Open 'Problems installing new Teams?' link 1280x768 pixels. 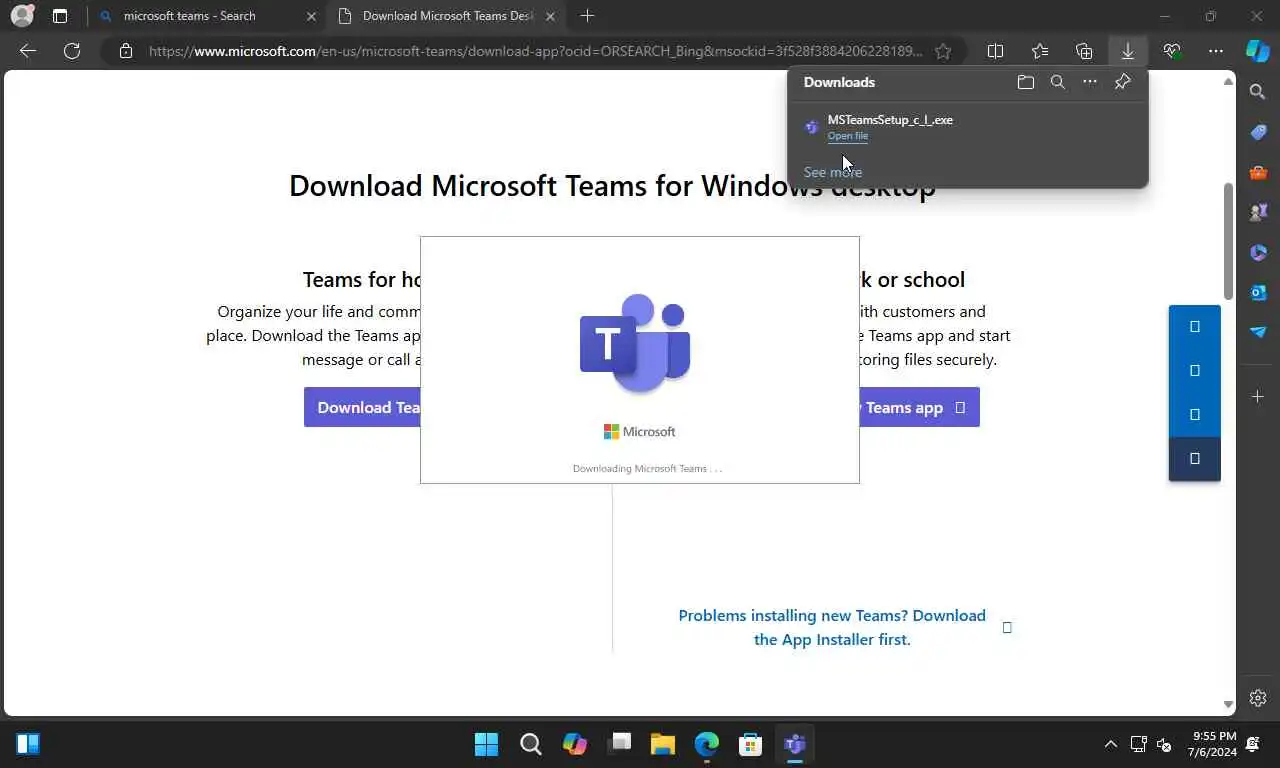tap(832, 627)
